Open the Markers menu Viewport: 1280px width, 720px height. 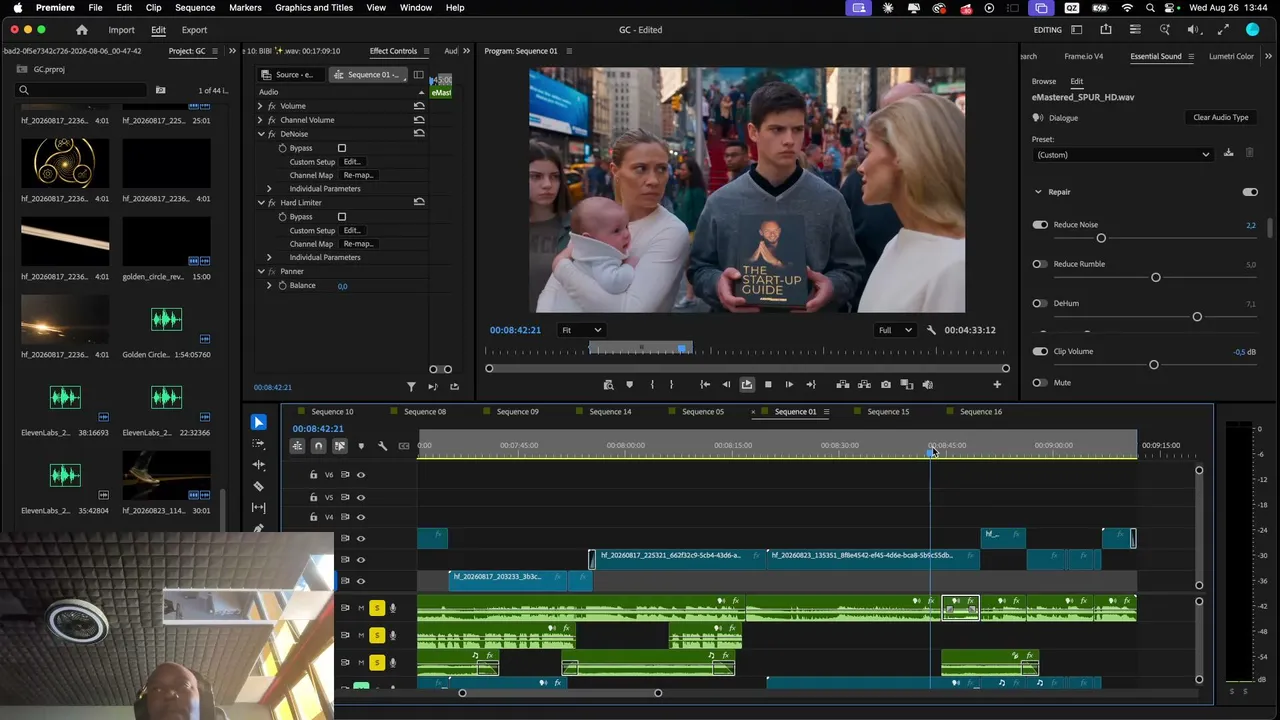(245, 8)
